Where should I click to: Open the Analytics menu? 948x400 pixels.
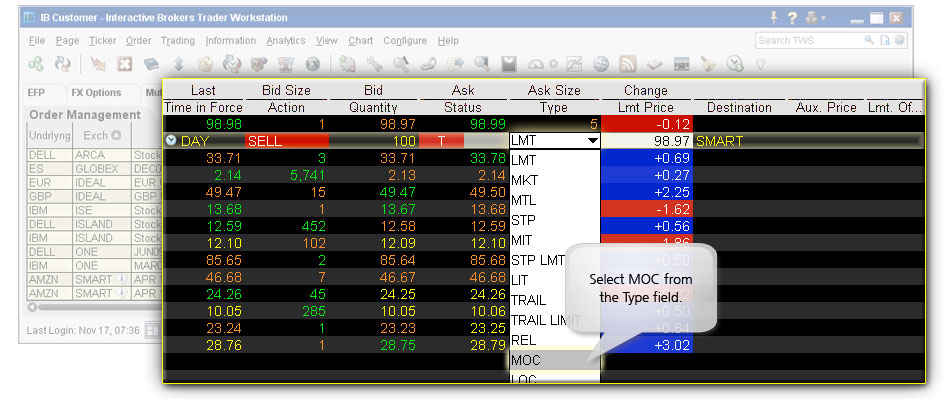(285, 40)
